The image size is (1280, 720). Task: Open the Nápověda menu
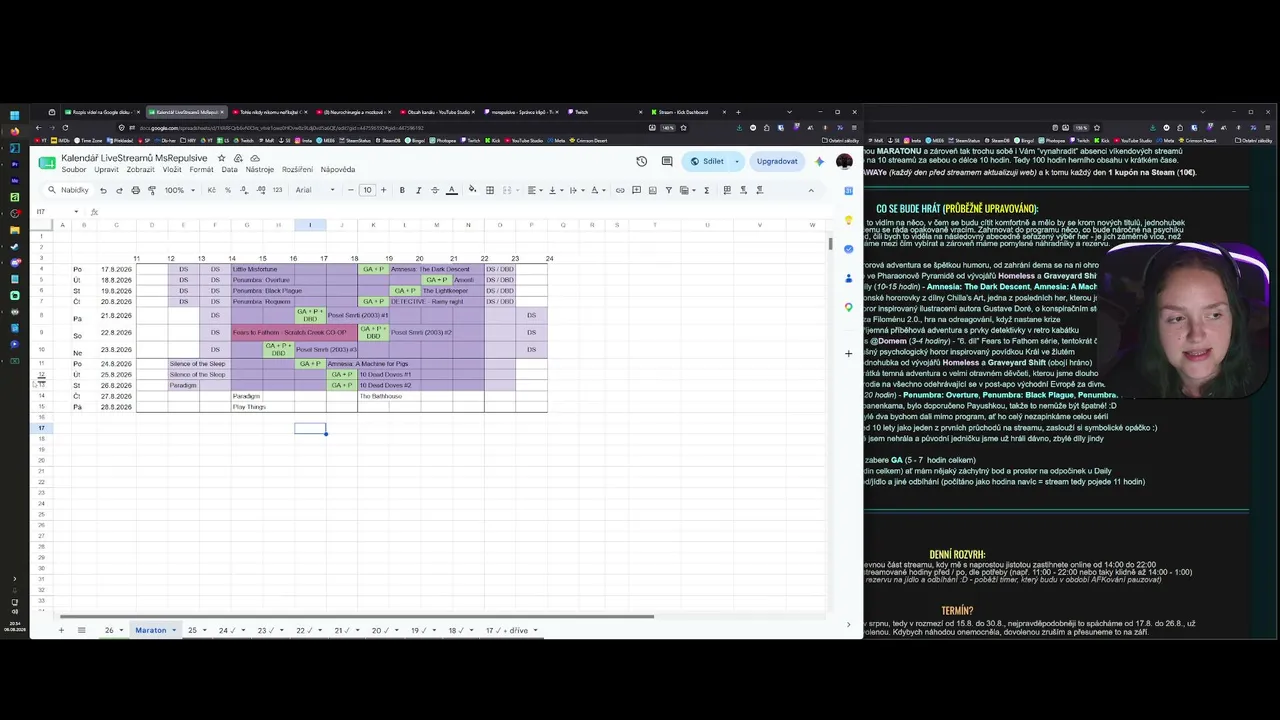(x=338, y=170)
